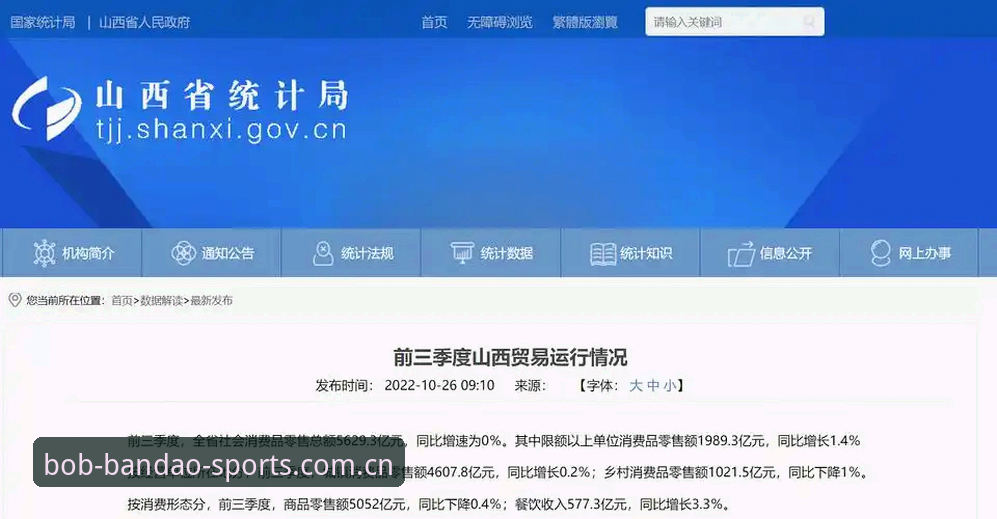Click the tjj.shanxi.gov.cn site address text
997x519 pixels.
coord(221,130)
